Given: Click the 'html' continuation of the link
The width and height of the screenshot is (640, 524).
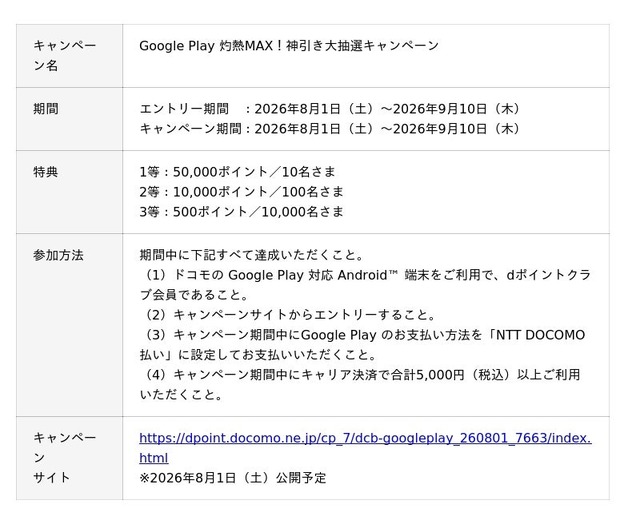Looking at the screenshot, I should point(153,458).
